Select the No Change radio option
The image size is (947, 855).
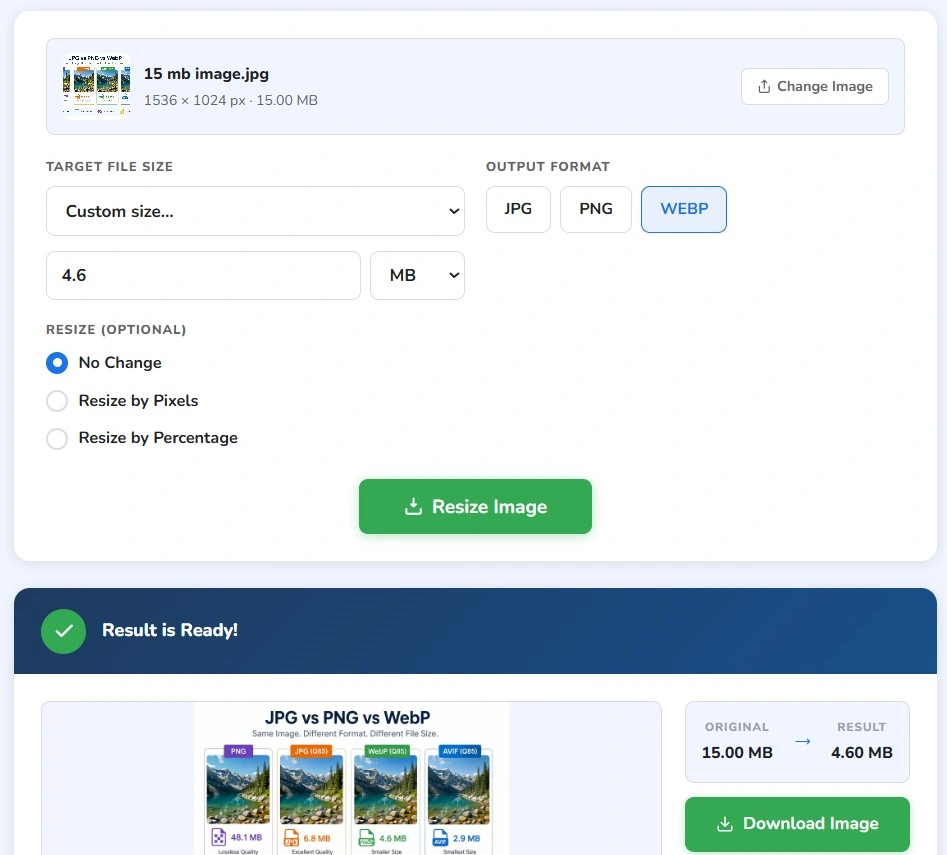tap(57, 363)
